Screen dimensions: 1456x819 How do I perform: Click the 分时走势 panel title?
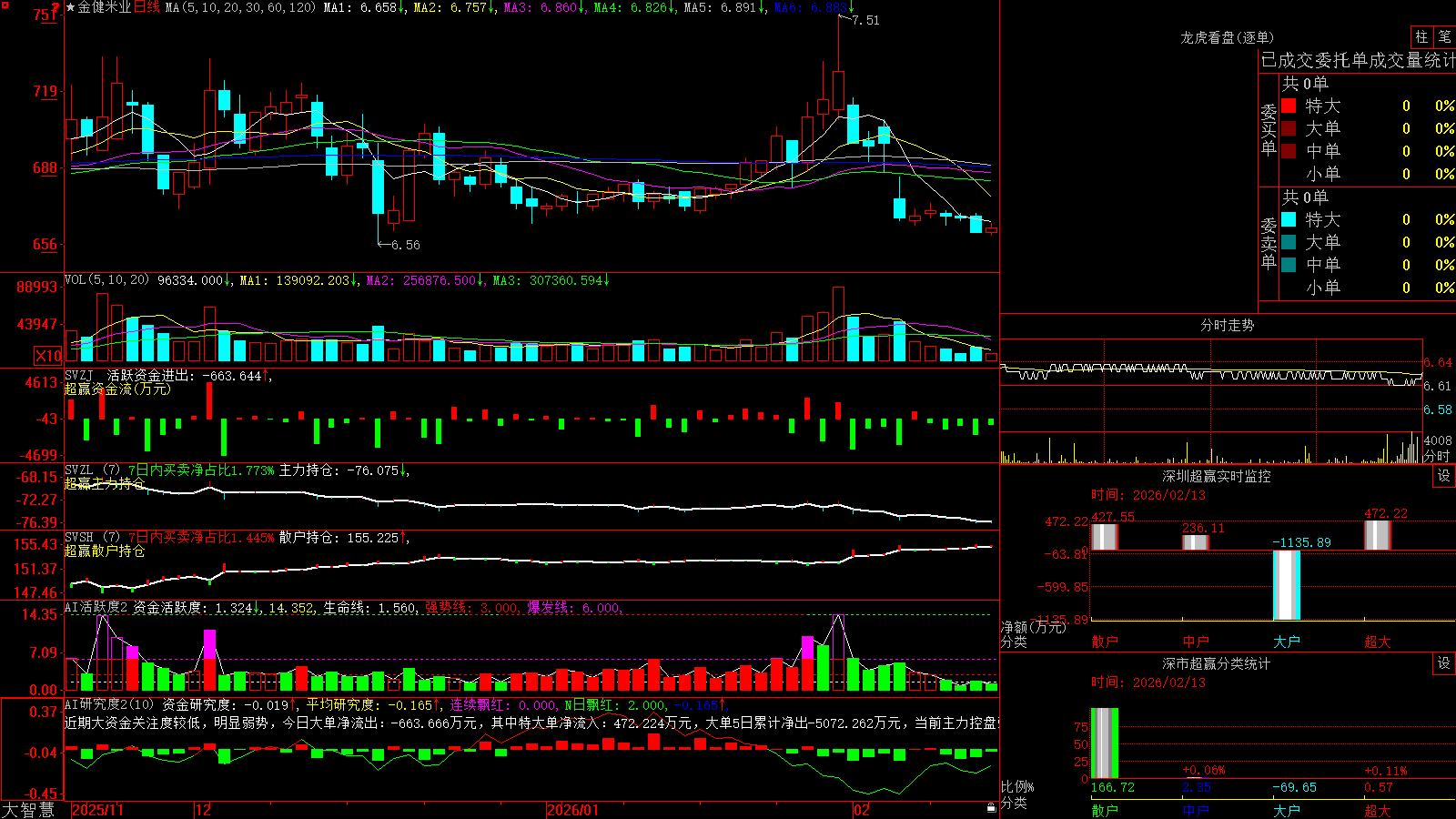pos(1227,325)
